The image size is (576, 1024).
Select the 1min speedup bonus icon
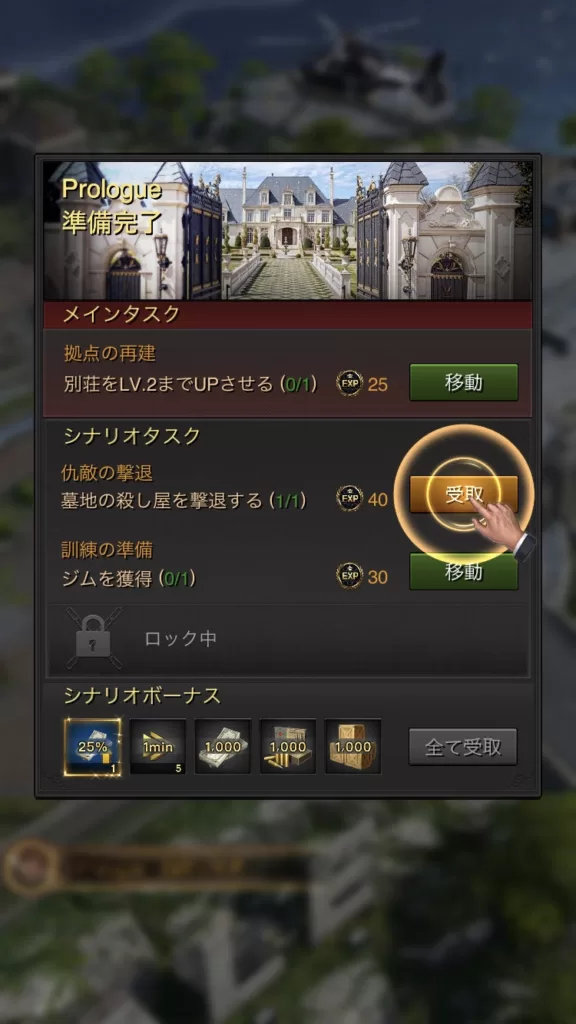pyautogui.click(x=157, y=746)
